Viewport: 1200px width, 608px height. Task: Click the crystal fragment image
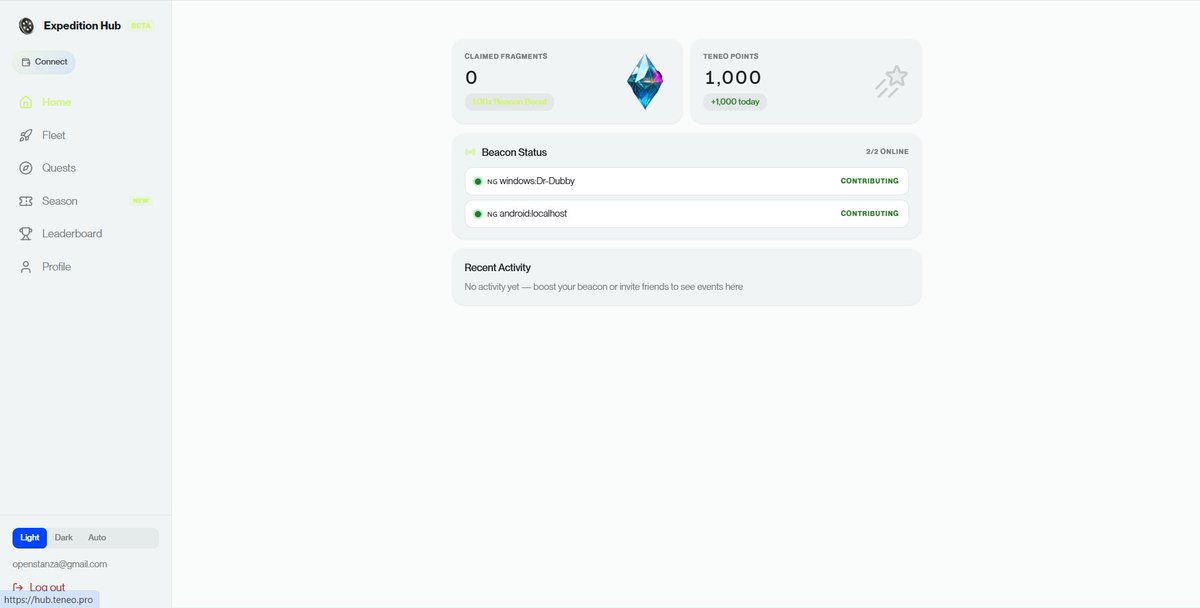[x=645, y=81]
